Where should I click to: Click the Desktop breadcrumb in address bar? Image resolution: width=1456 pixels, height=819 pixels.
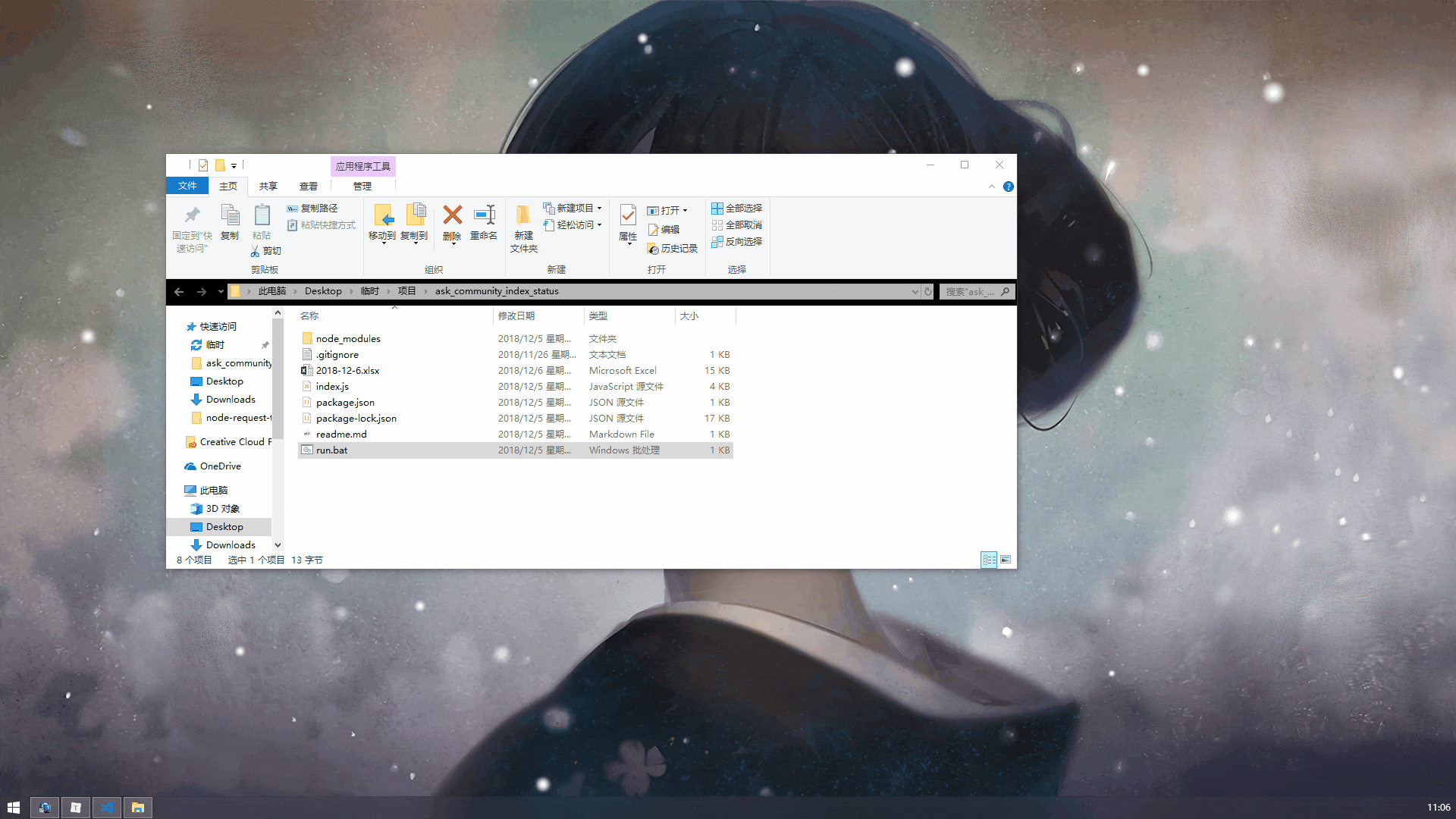point(323,291)
